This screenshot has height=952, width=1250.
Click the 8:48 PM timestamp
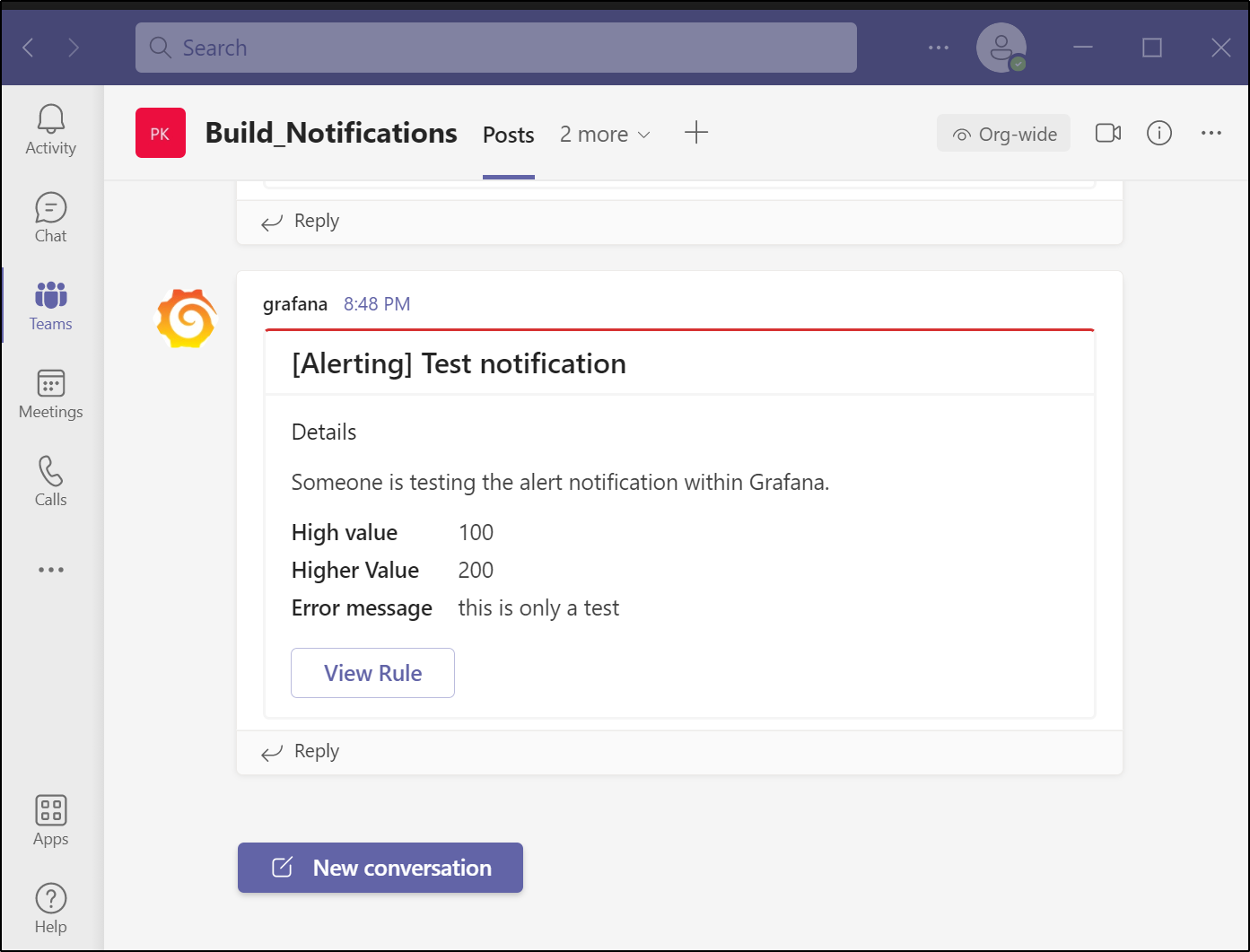click(x=377, y=304)
